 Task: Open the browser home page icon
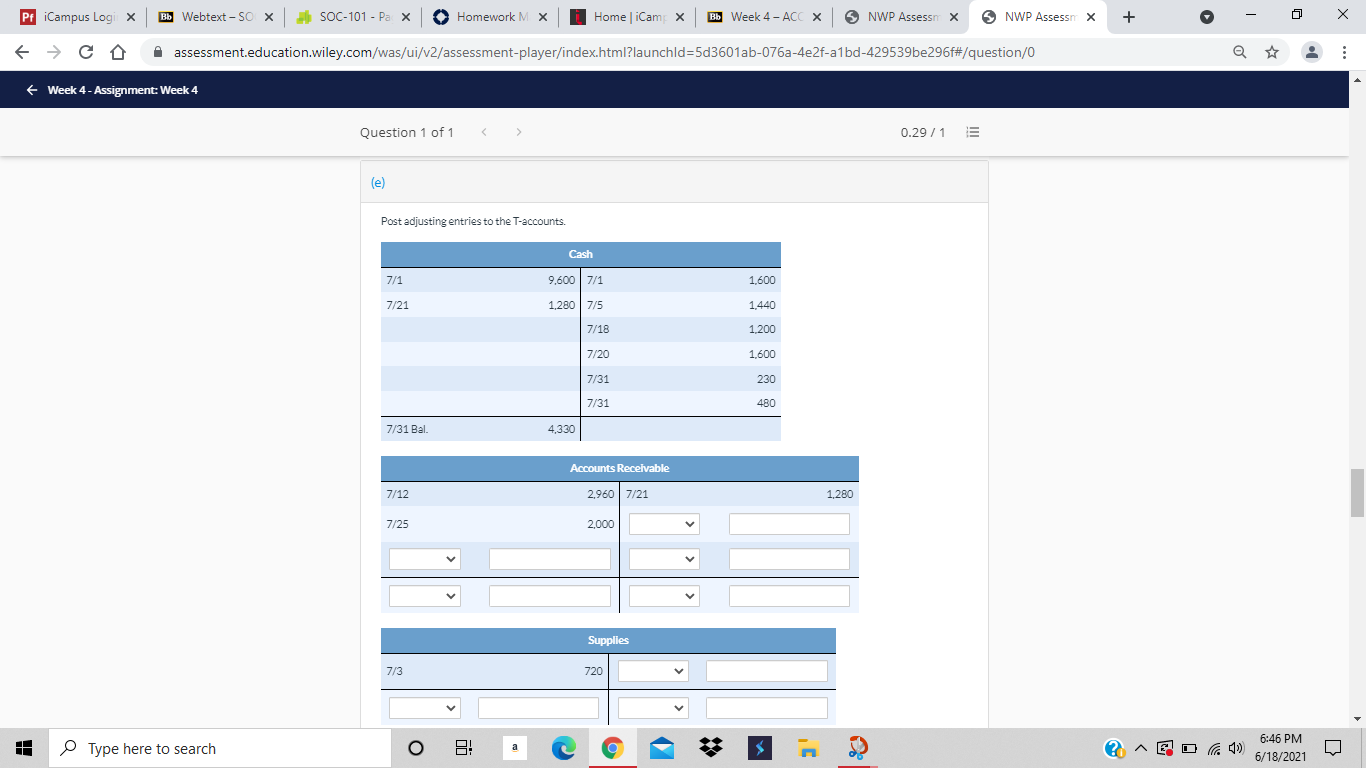coord(118,53)
